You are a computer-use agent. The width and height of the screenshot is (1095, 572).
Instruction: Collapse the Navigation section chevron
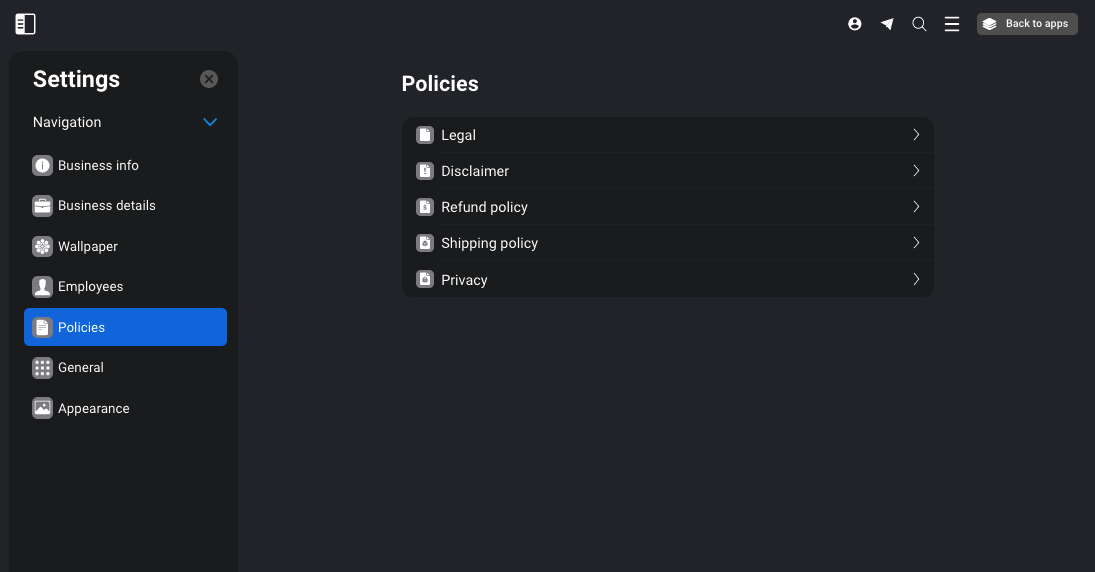(210, 122)
